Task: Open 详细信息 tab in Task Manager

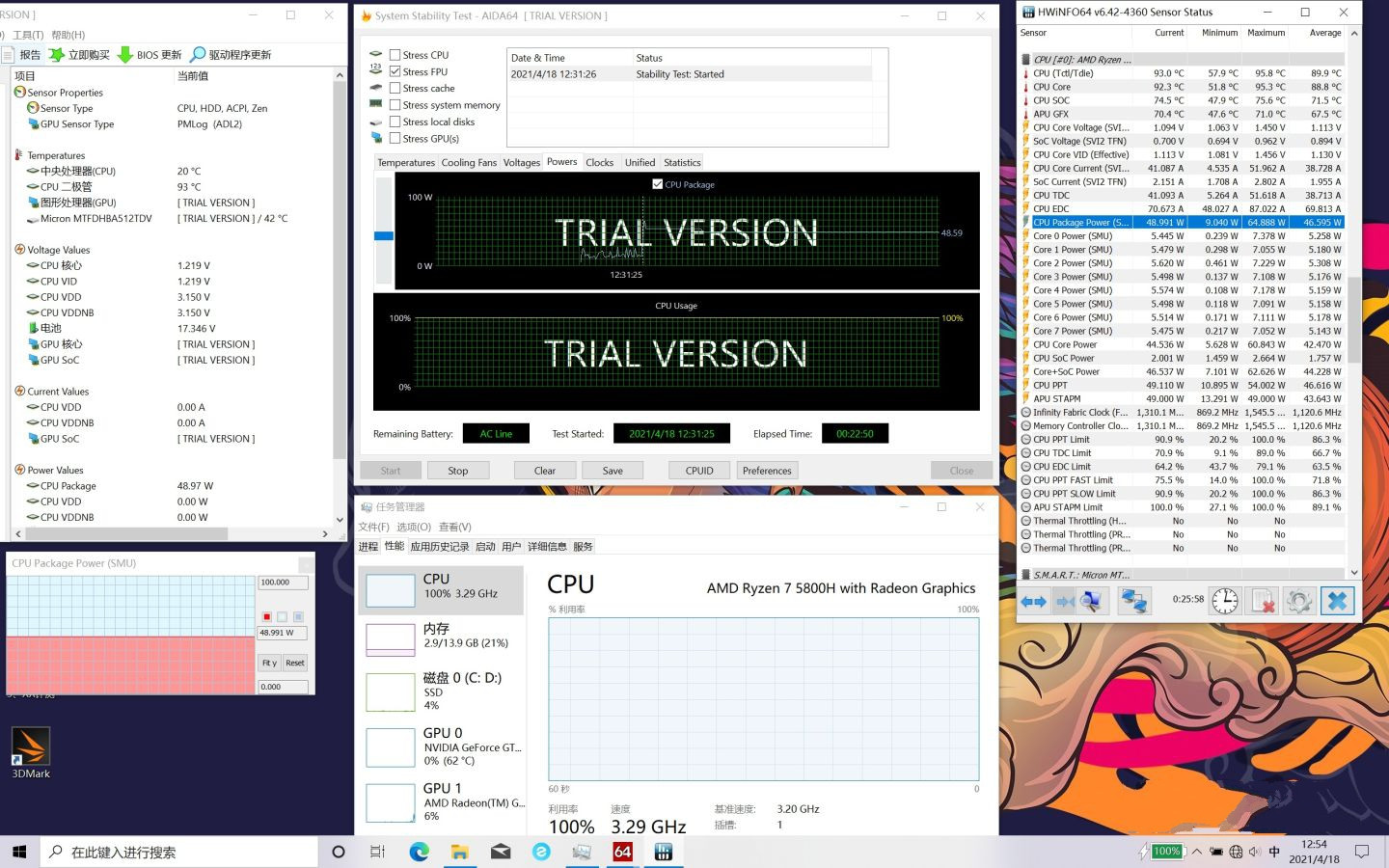Action: (x=547, y=547)
